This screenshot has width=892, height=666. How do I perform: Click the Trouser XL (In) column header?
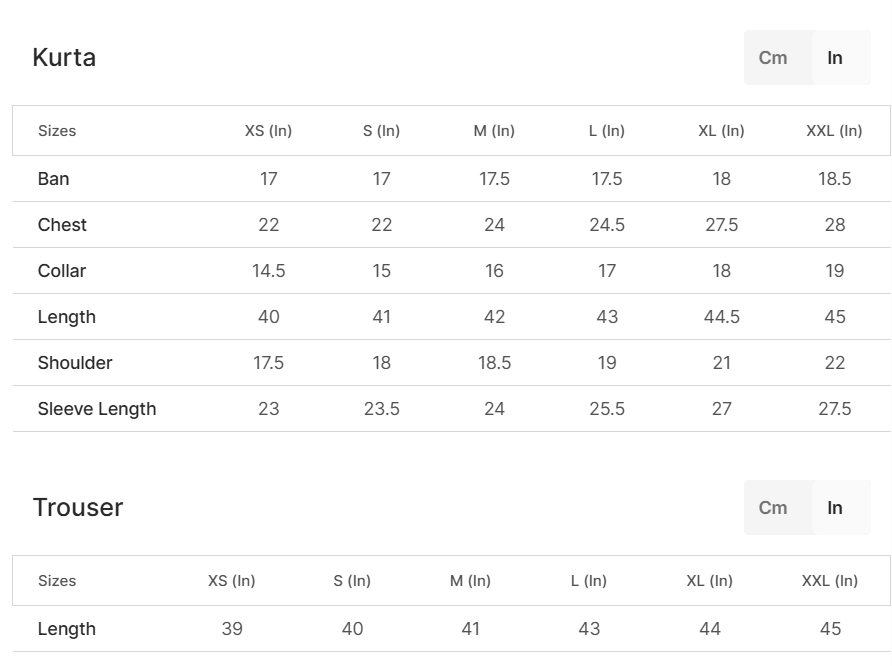[x=710, y=581]
